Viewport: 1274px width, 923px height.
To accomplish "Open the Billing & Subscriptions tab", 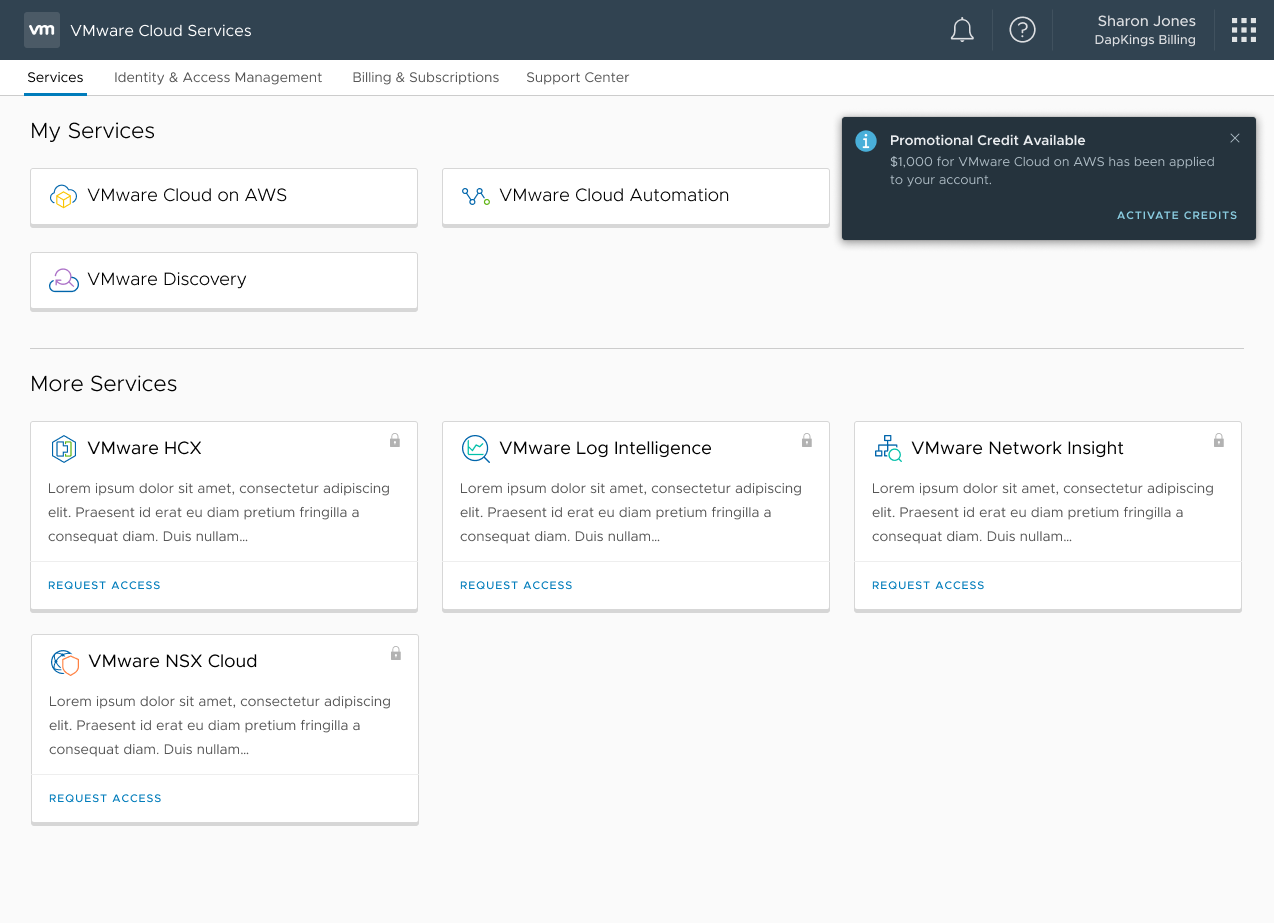I will tap(425, 77).
